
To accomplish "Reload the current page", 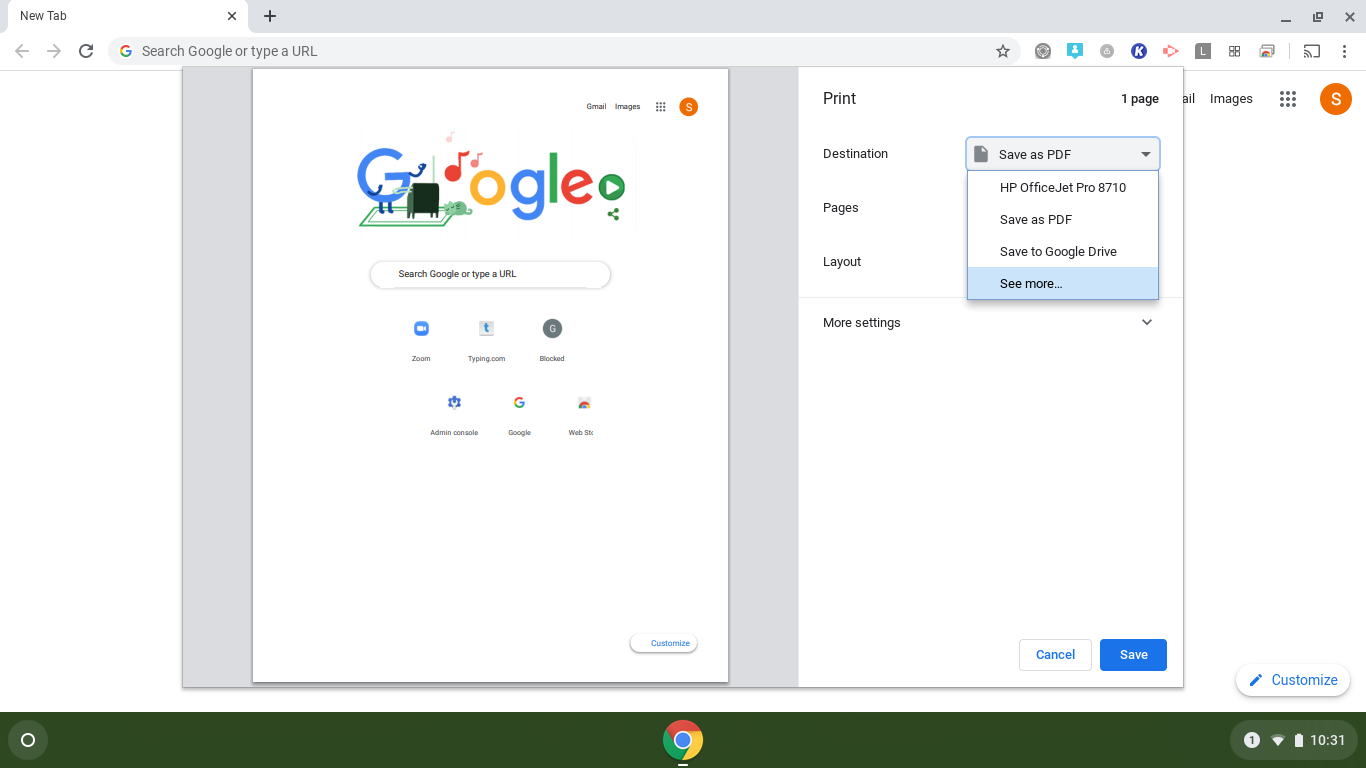I will click(86, 51).
